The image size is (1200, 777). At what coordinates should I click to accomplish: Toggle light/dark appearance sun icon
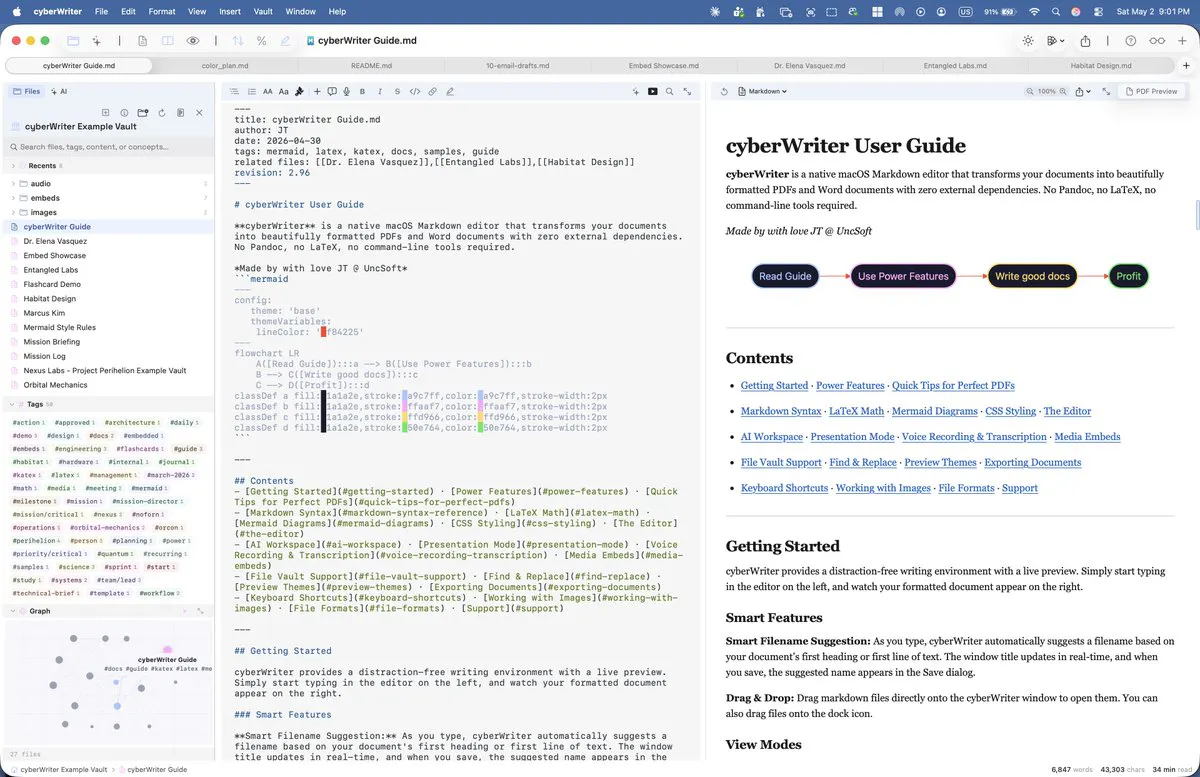[1027, 41]
